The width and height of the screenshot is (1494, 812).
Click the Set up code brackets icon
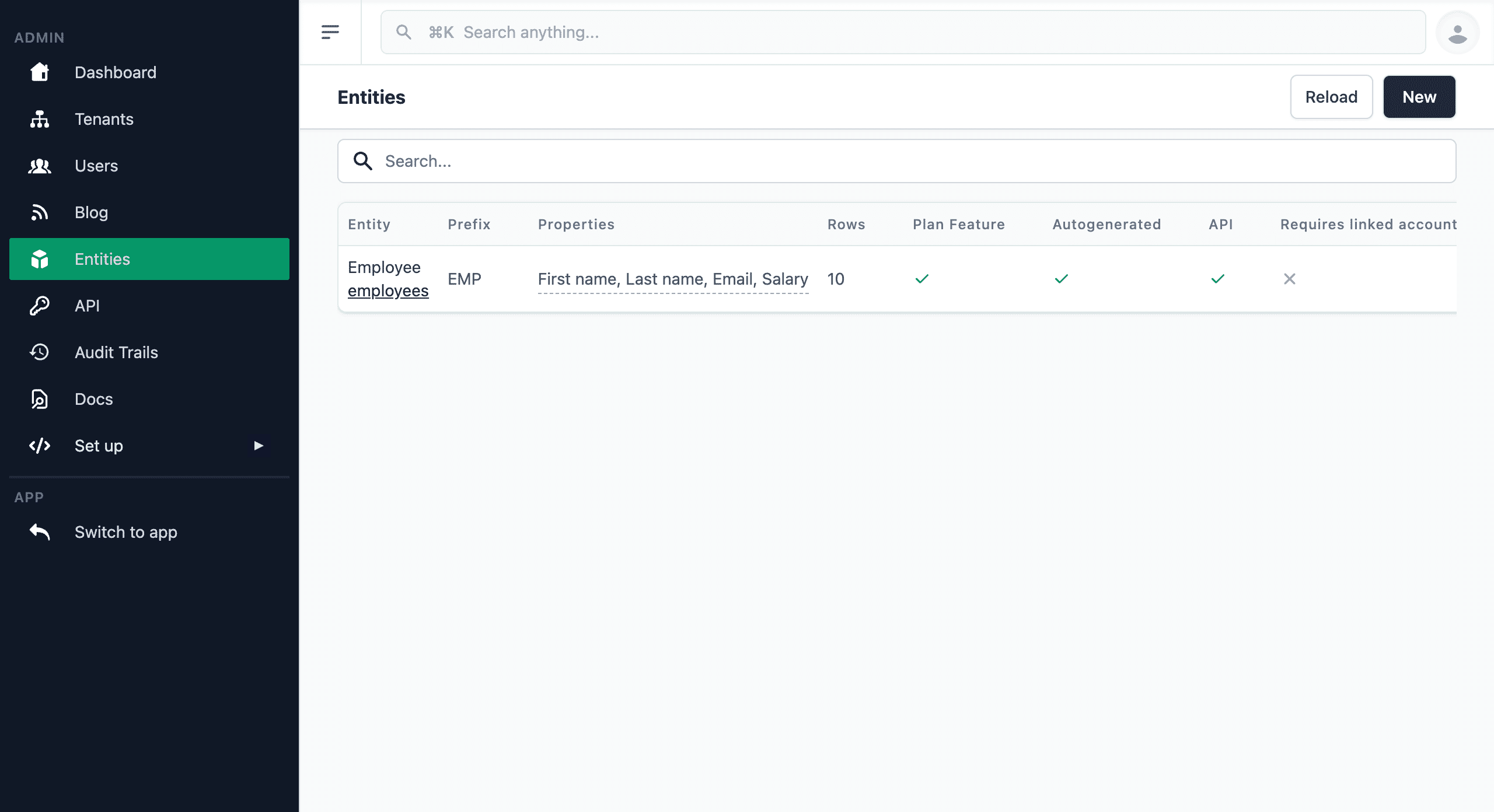[40, 446]
